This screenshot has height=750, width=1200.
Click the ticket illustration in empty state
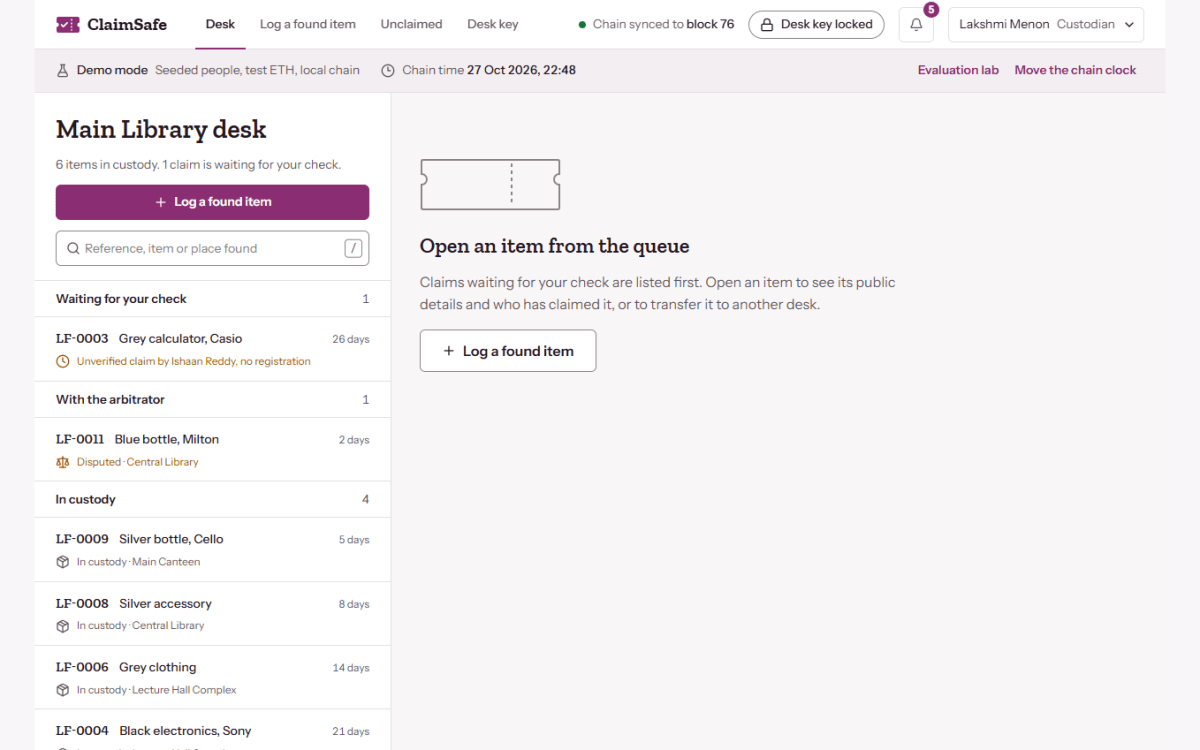tap(490, 184)
